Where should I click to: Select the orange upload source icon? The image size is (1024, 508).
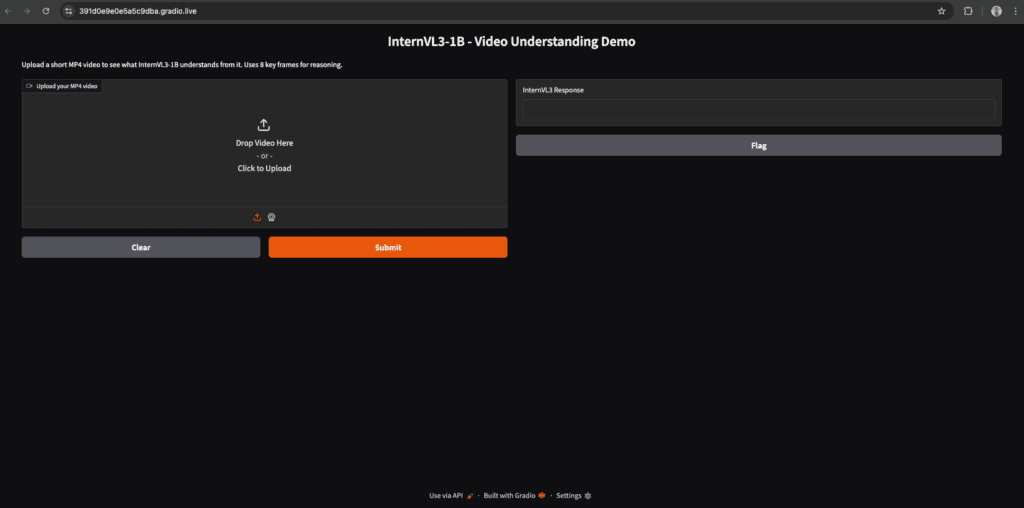(257, 217)
